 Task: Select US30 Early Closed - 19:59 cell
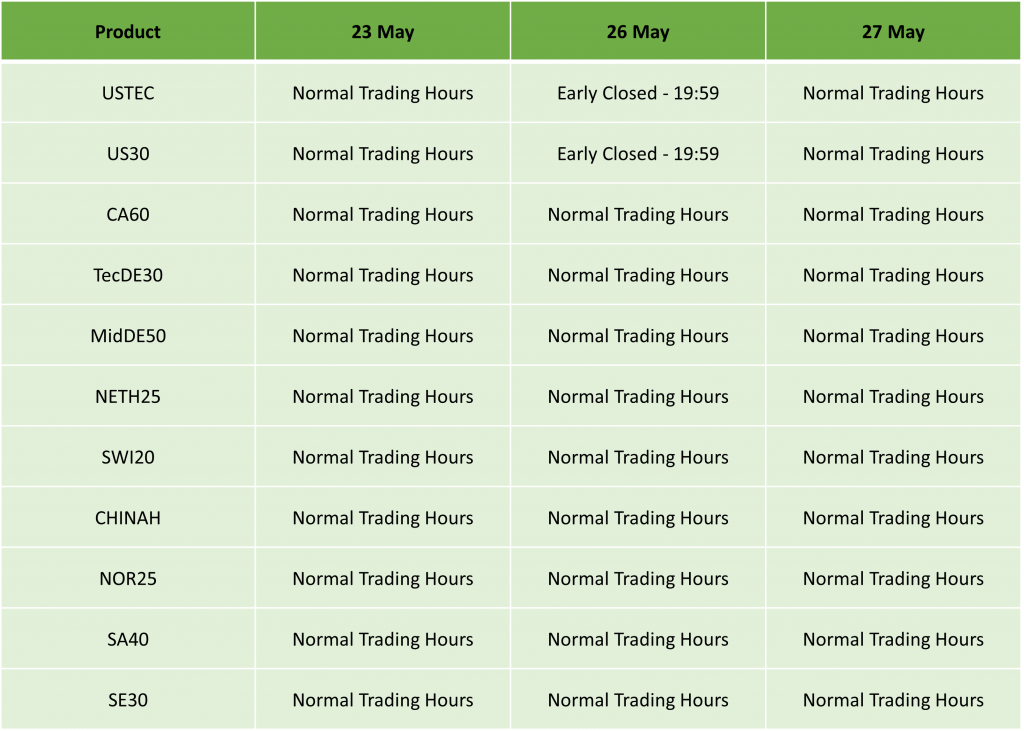pyautogui.click(x=638, y=154)
